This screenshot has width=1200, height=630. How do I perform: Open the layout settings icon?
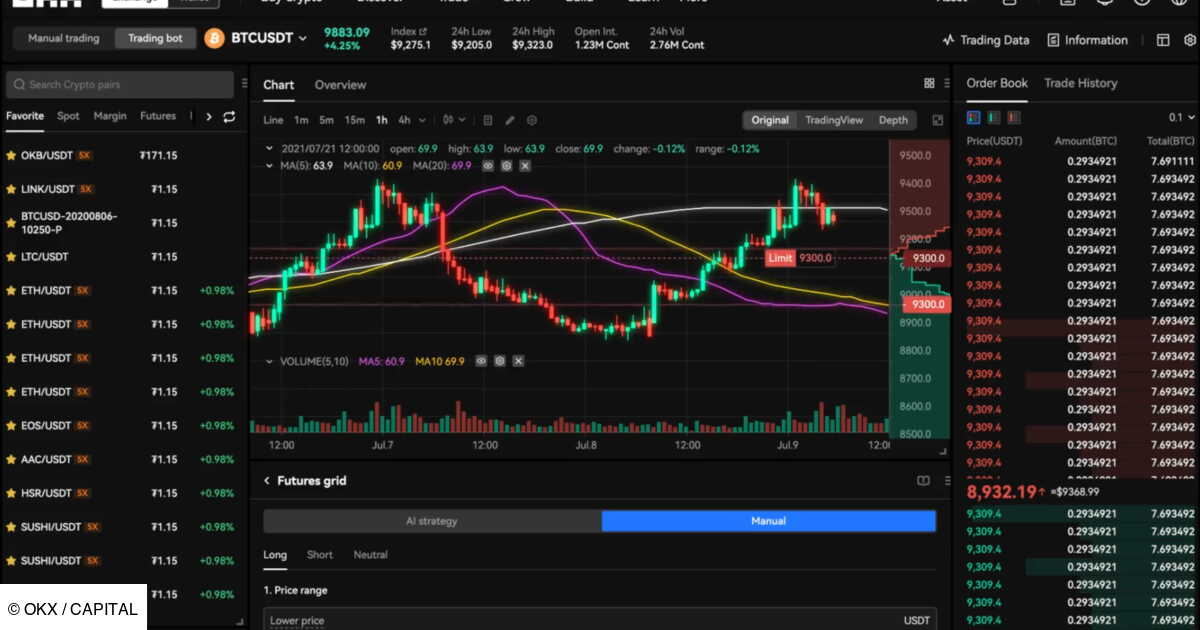[1162, 40]
